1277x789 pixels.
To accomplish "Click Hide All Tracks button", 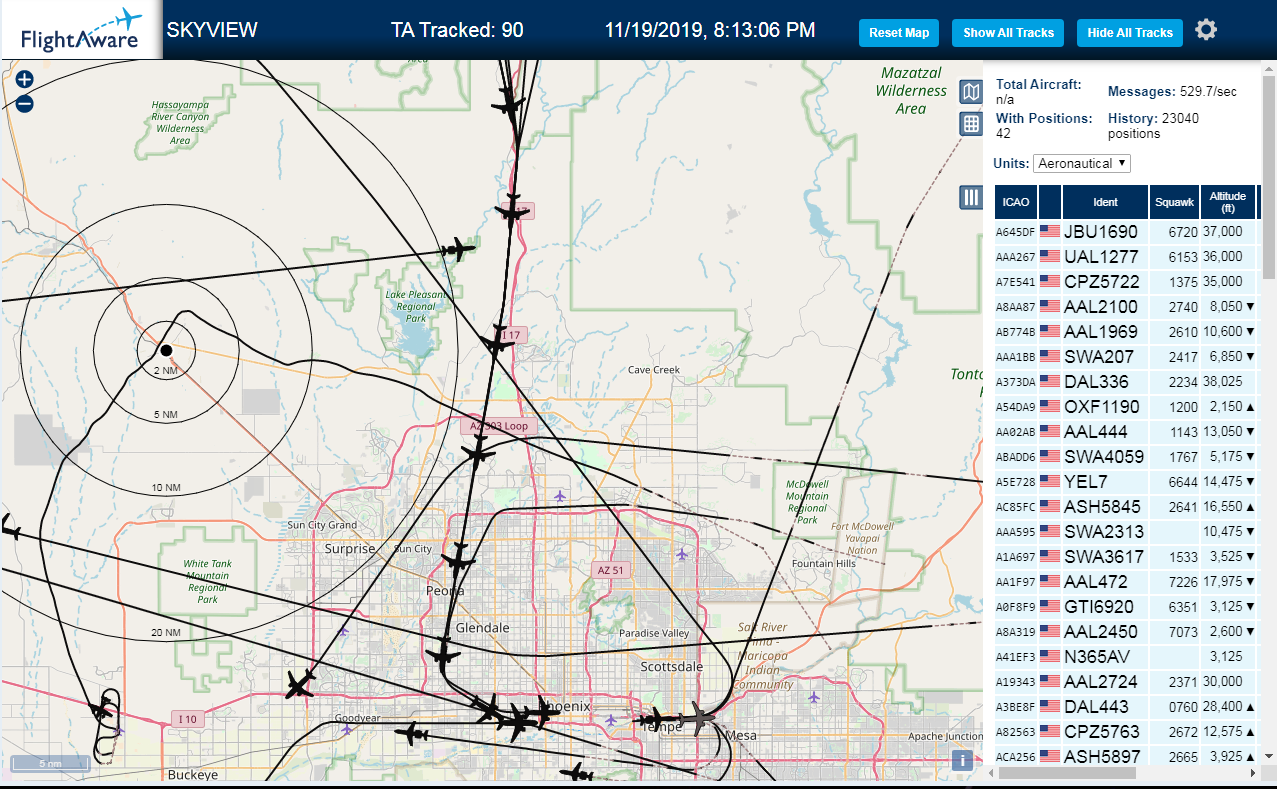I will [1130, 33].
